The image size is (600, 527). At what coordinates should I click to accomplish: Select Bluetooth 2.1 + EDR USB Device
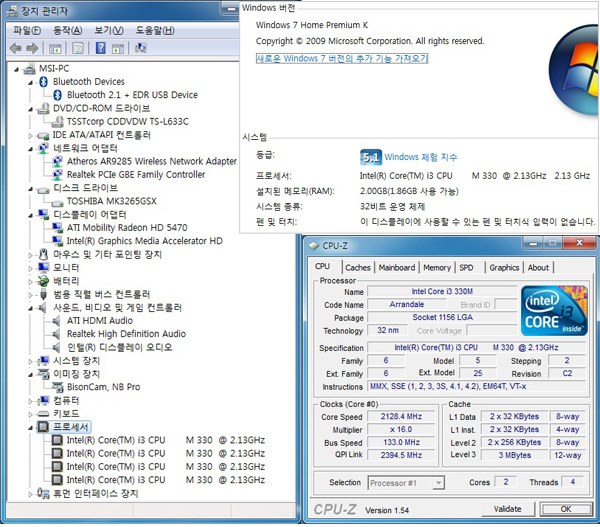coord(132,95)
